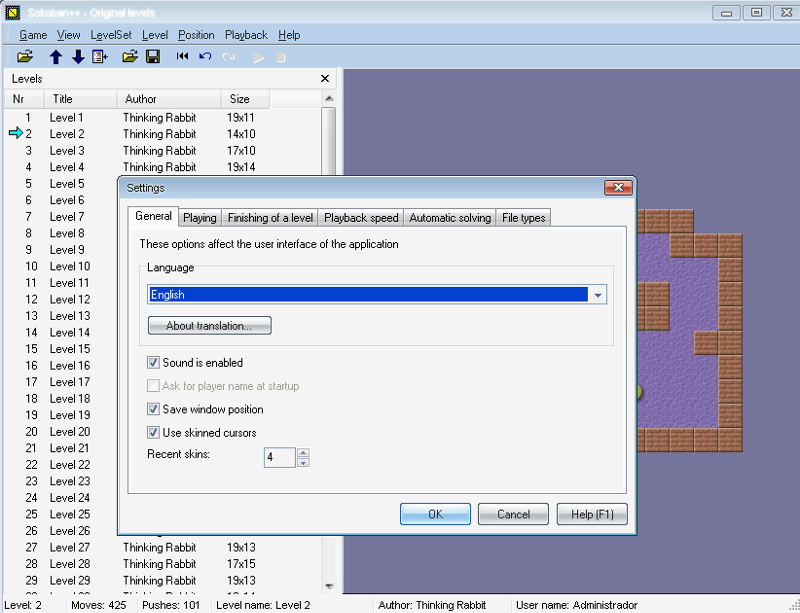Click the Recent skins number field

tap(279, 458)
